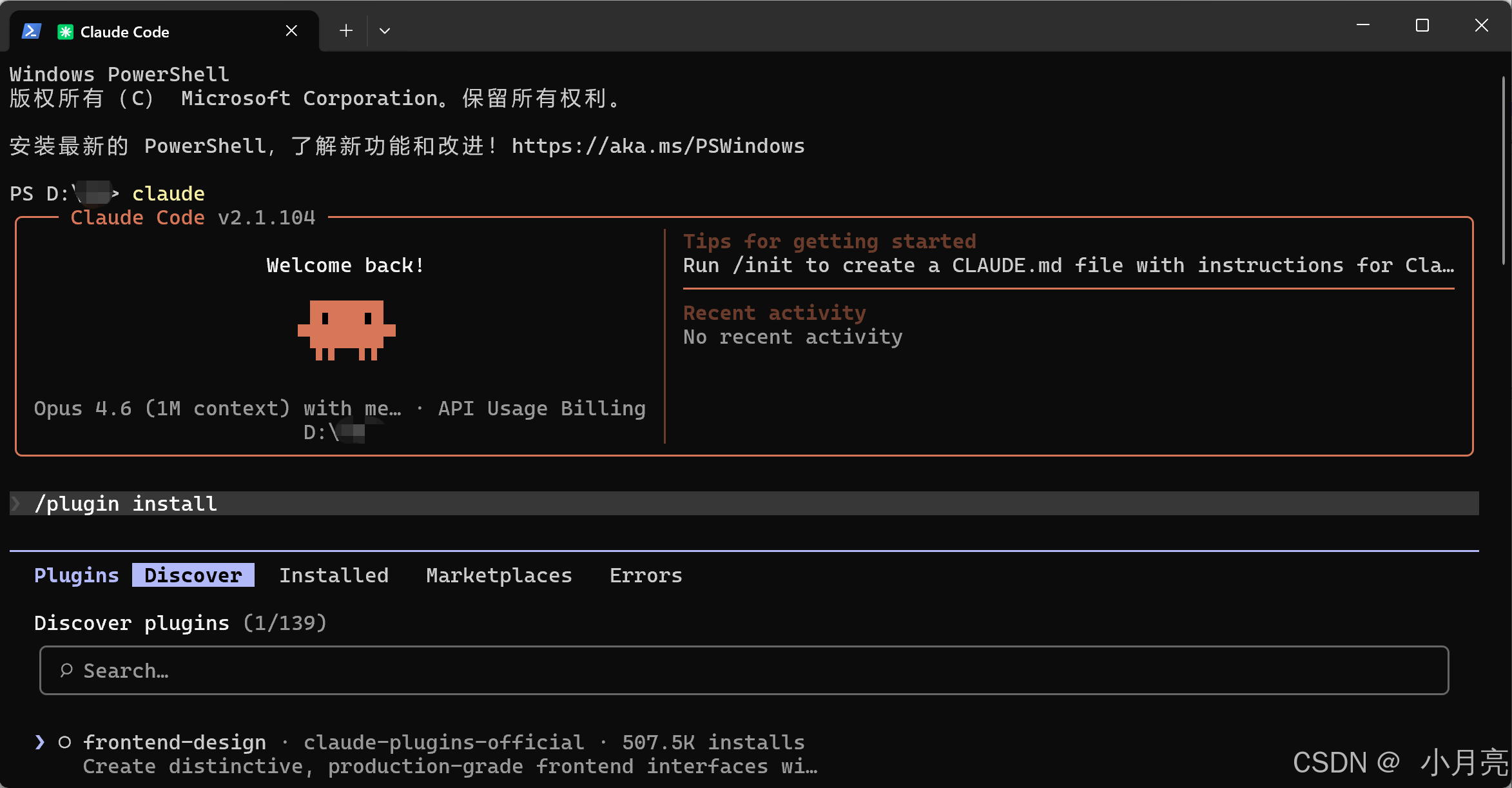Open the new tab profile dropdown arrow
Screen dimensions: 1512x788
[385, 30]
